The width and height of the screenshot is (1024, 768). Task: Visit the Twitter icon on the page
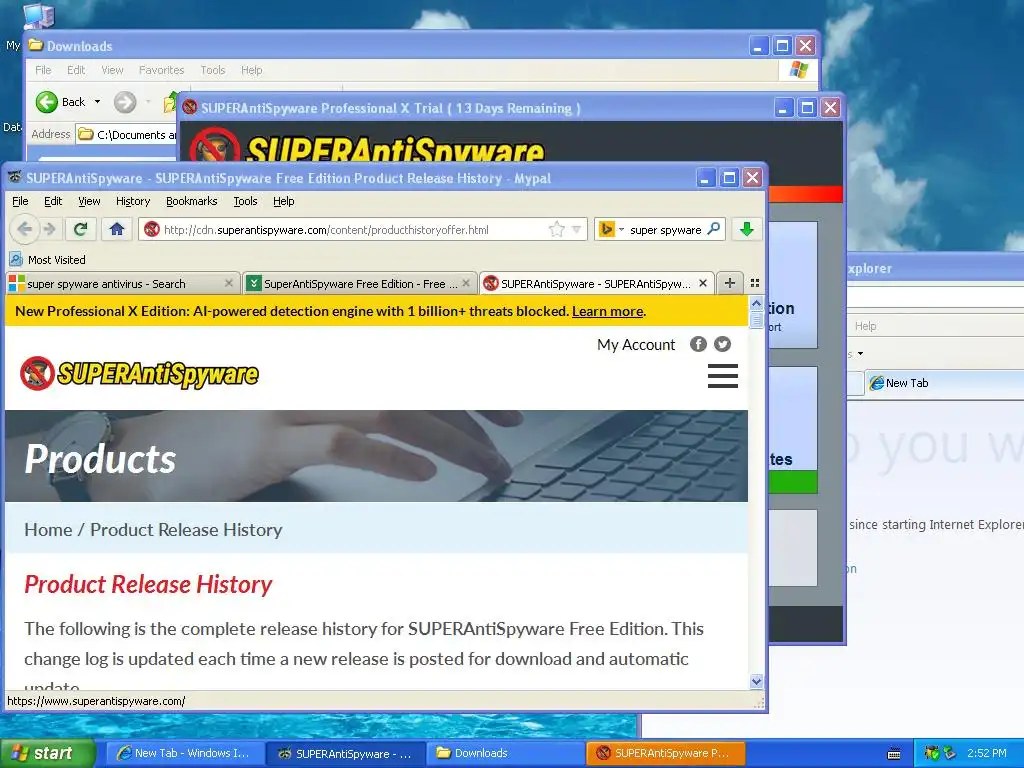point(722,344)
